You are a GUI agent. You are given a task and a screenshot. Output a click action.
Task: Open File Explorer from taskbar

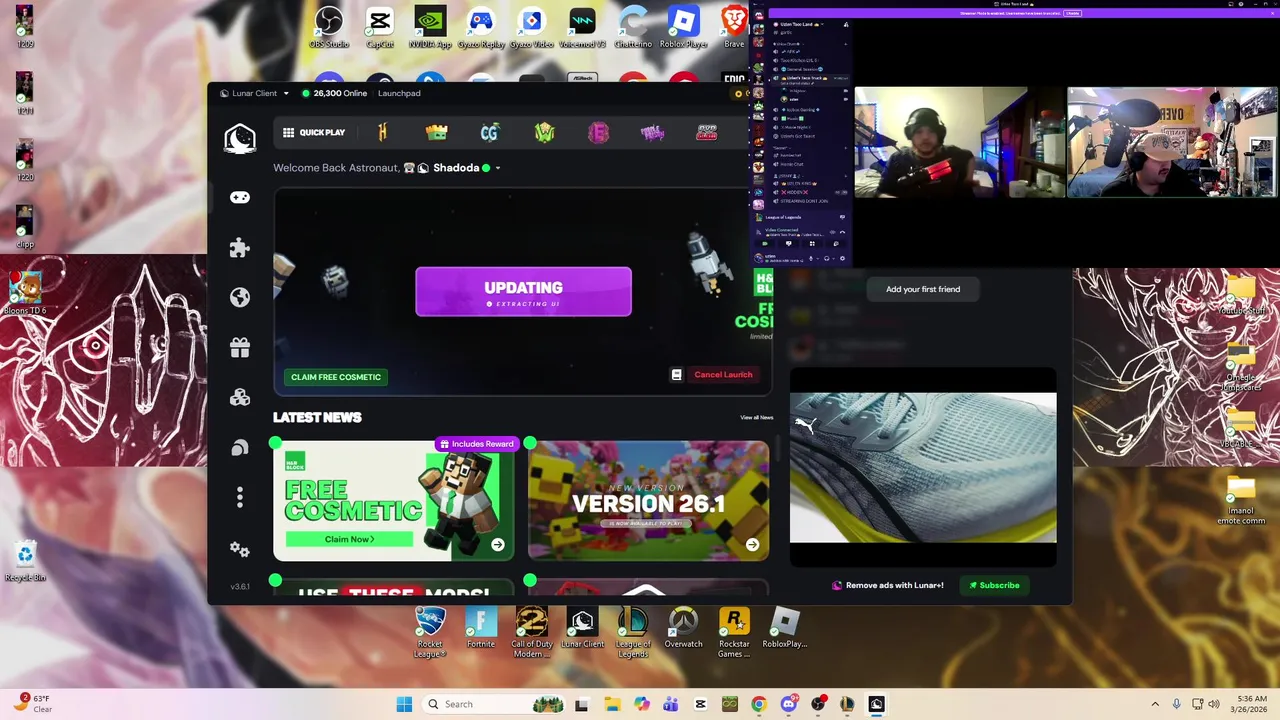[x=611, y=704]
